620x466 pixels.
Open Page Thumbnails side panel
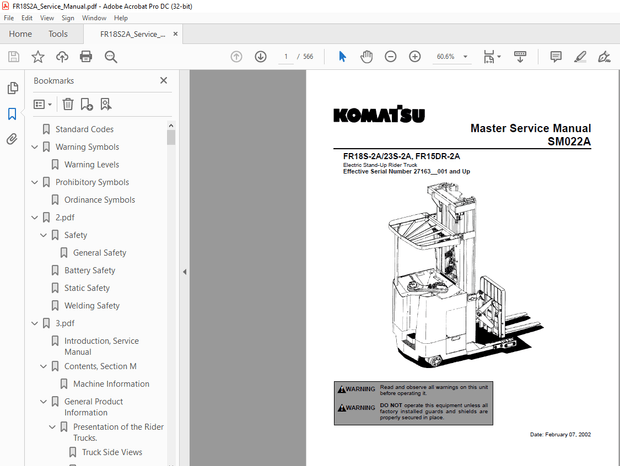pos(12,88)
